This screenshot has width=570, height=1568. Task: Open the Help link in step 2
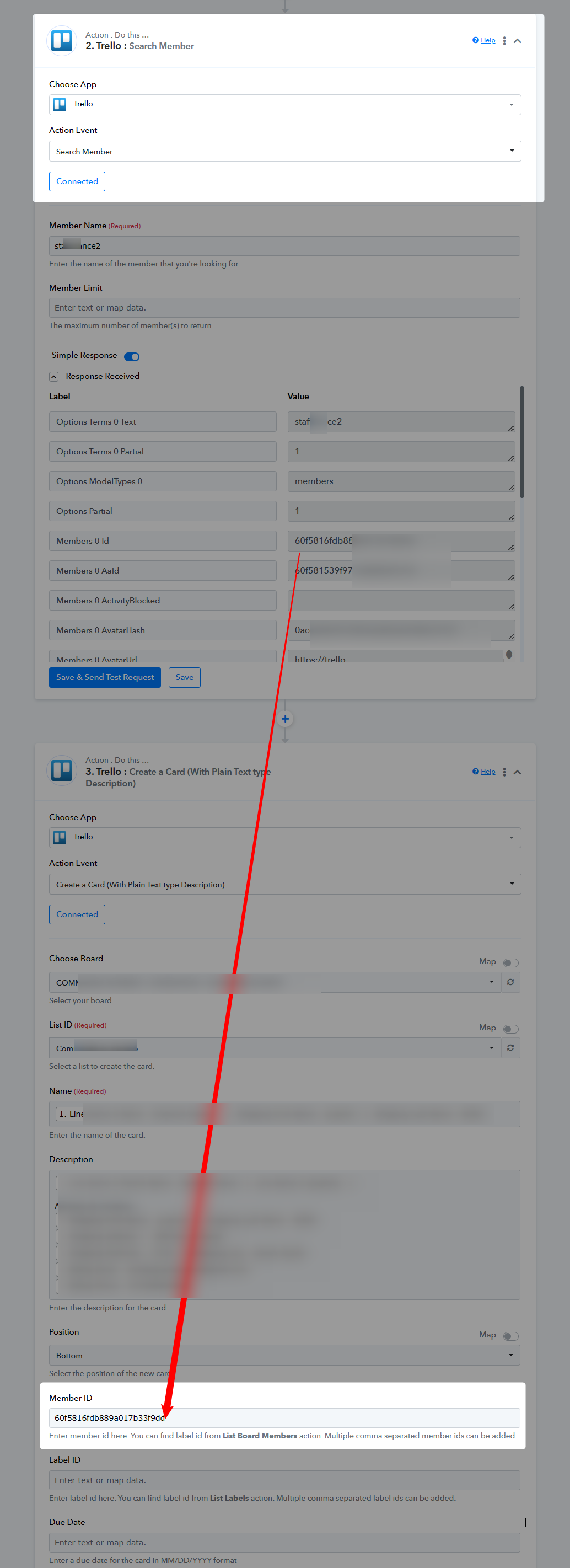[x=483, y=40]
